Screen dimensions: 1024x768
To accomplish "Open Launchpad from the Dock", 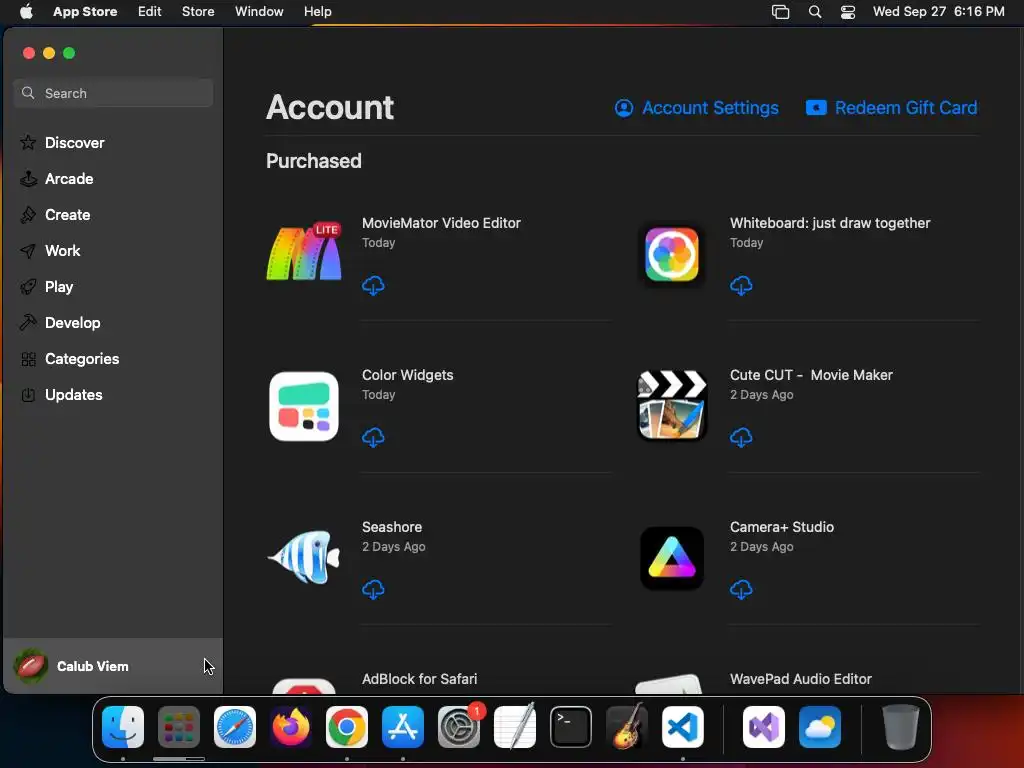I will (179, 727).
